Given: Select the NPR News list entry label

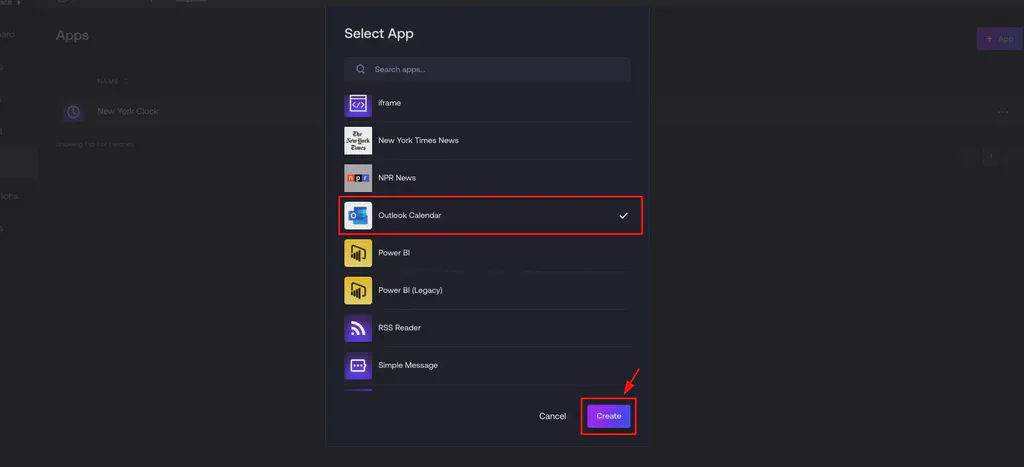Looking at the screenshot, I should 396,178.
